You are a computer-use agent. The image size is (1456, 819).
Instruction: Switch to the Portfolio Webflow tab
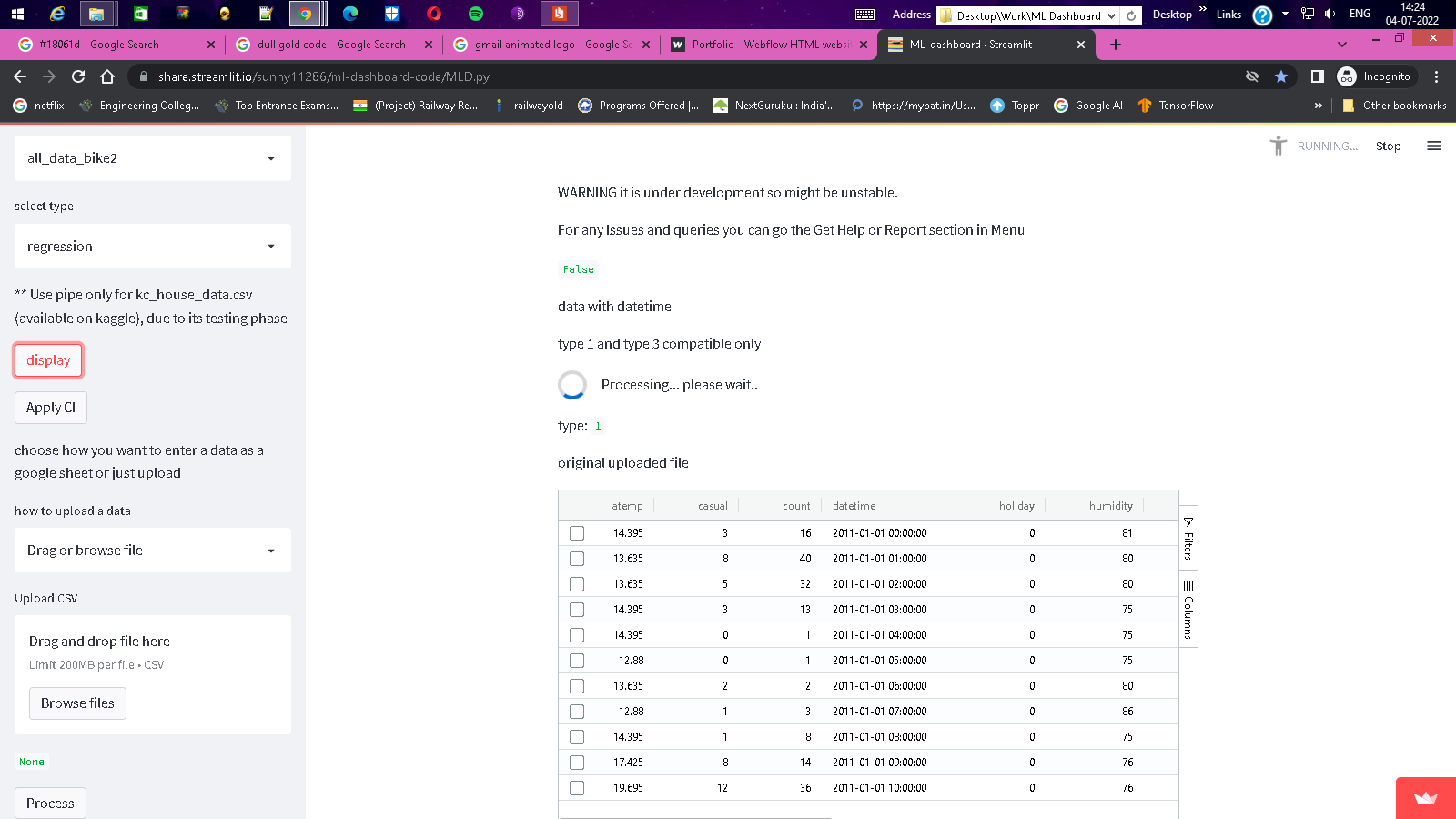pos(766,45)
